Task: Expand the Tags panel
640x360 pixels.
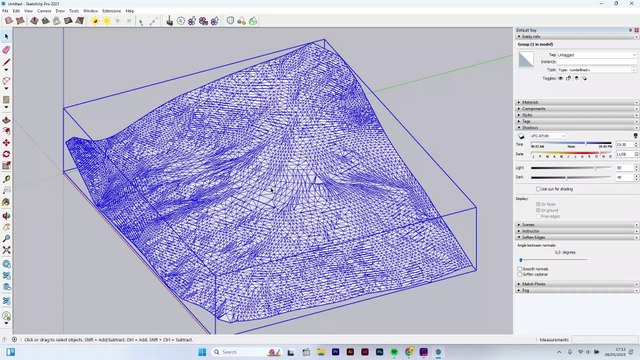Action: (x=576, y=121)
